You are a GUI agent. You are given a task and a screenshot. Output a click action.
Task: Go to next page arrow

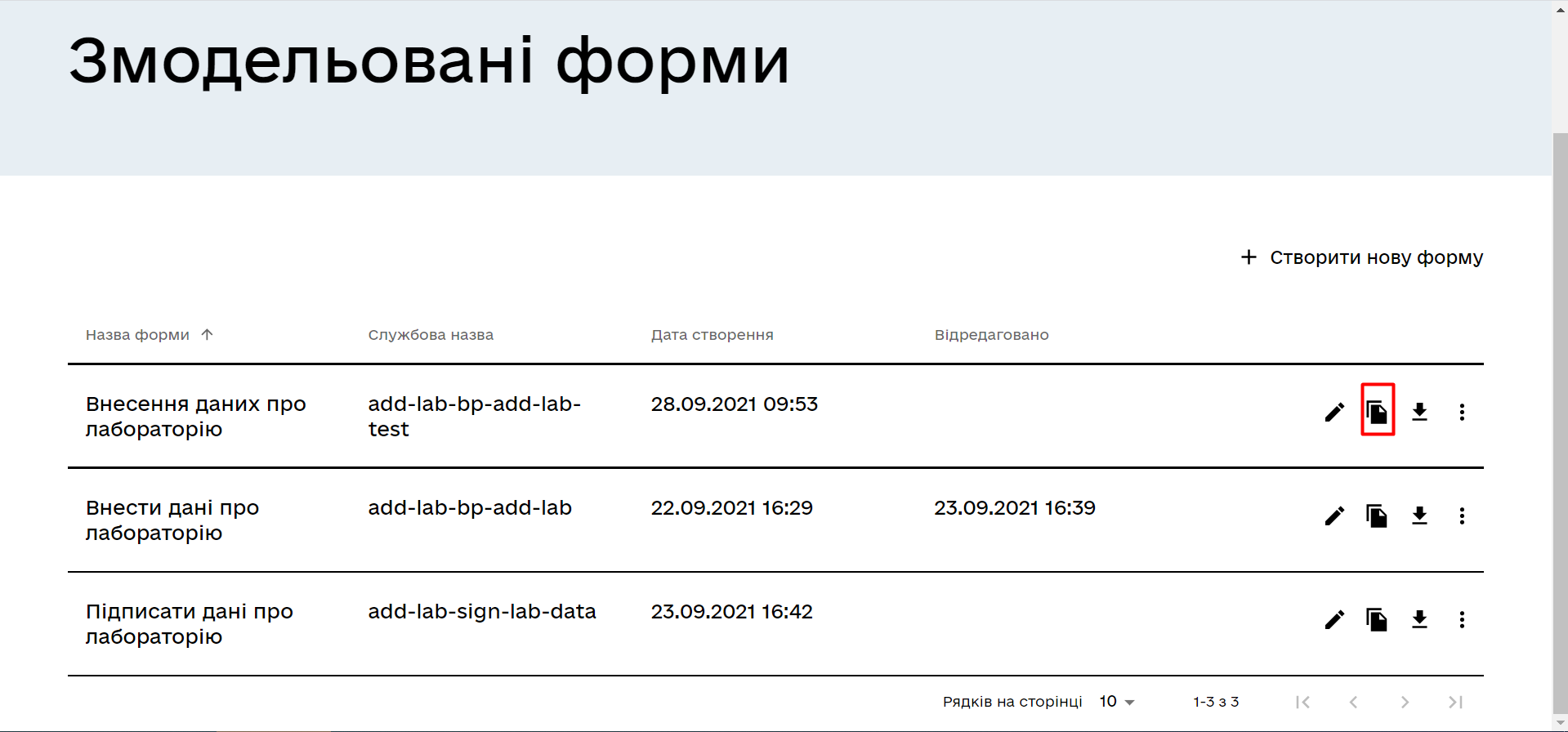[1405, 702]
